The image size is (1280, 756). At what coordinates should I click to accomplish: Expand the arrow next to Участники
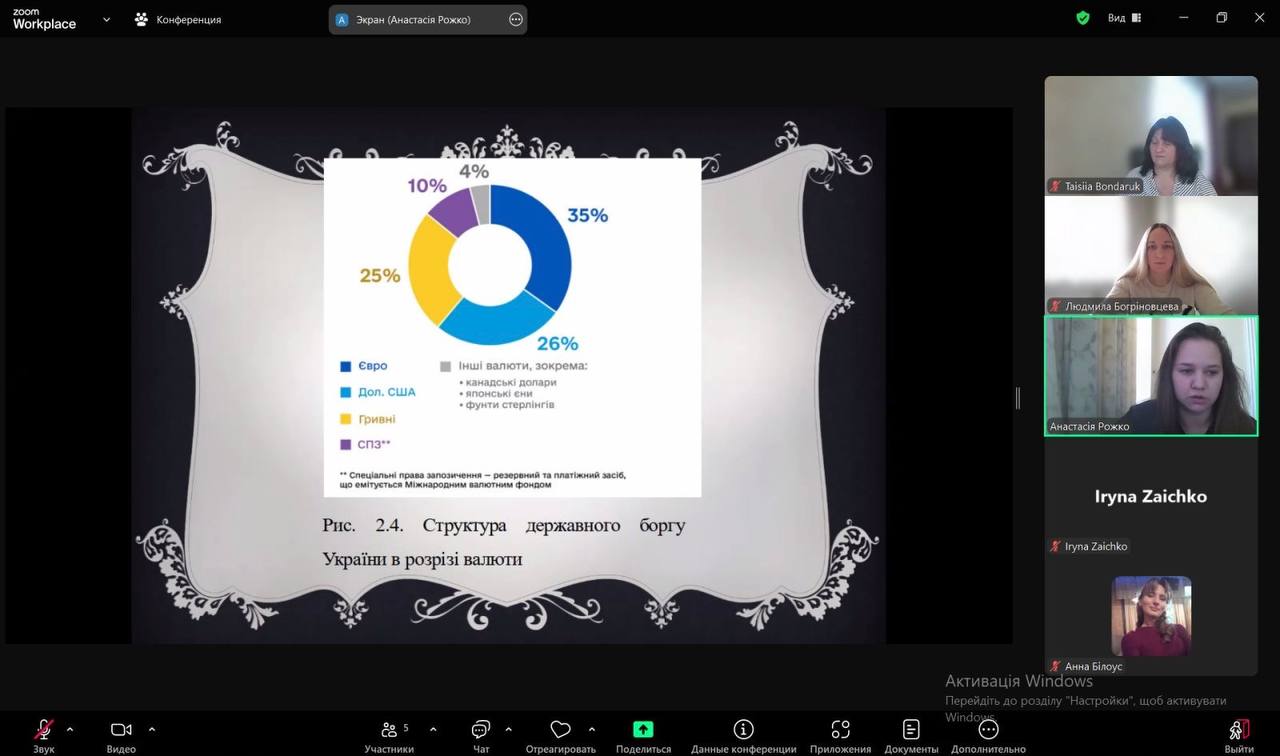click(x=433, y=729)
